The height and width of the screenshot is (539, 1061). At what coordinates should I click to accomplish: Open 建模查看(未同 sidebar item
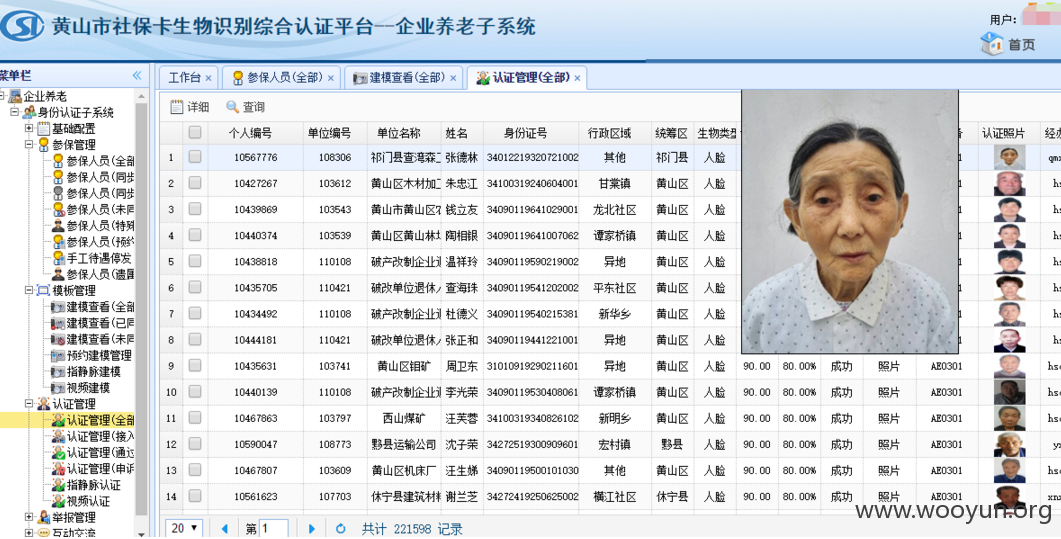(93, 339)
